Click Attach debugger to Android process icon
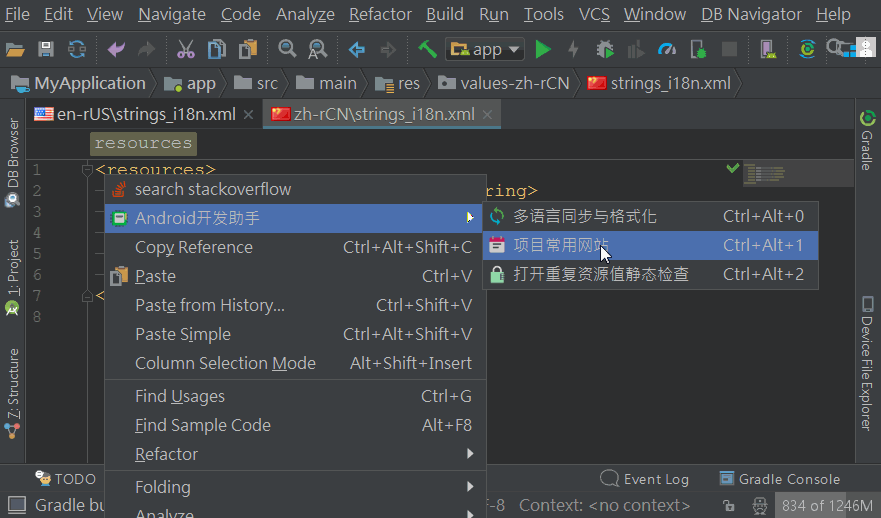Screen dimensions: 881x518 (x=698, y=50)
